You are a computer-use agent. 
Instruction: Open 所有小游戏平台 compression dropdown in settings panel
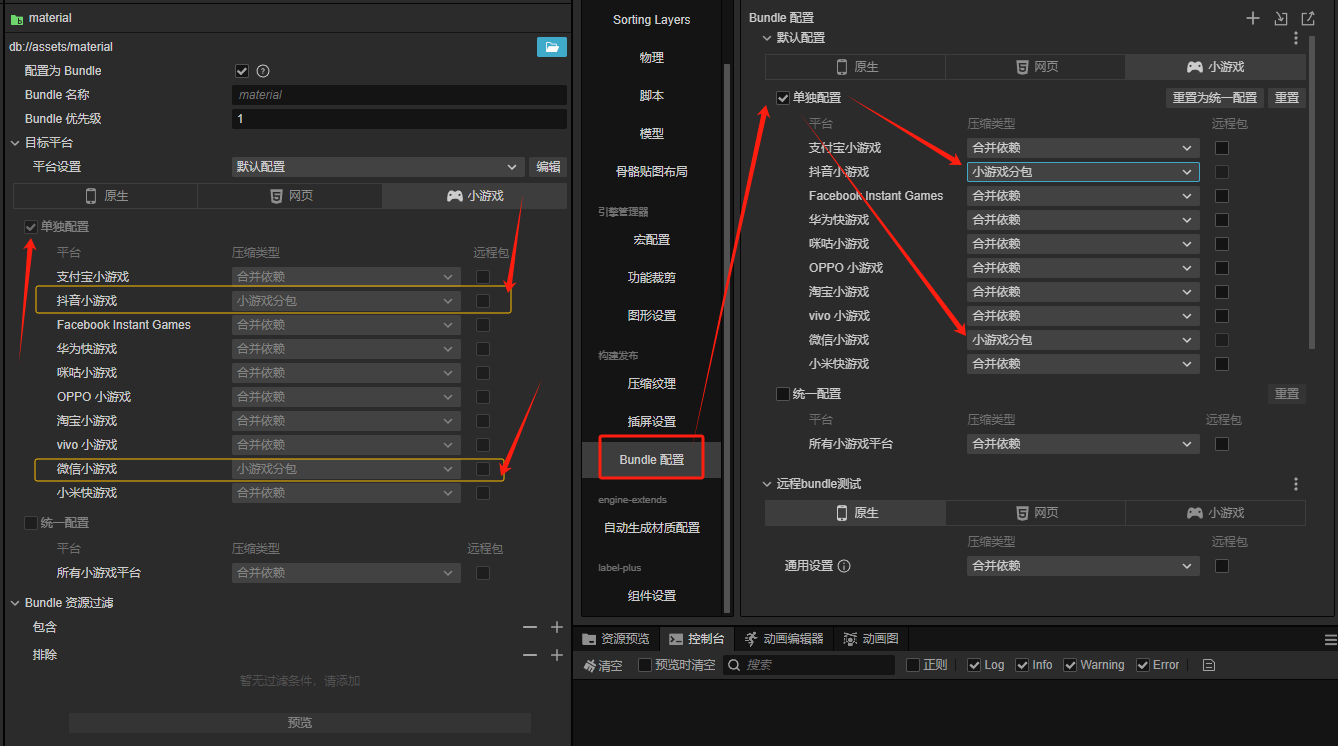[1083, 444]
